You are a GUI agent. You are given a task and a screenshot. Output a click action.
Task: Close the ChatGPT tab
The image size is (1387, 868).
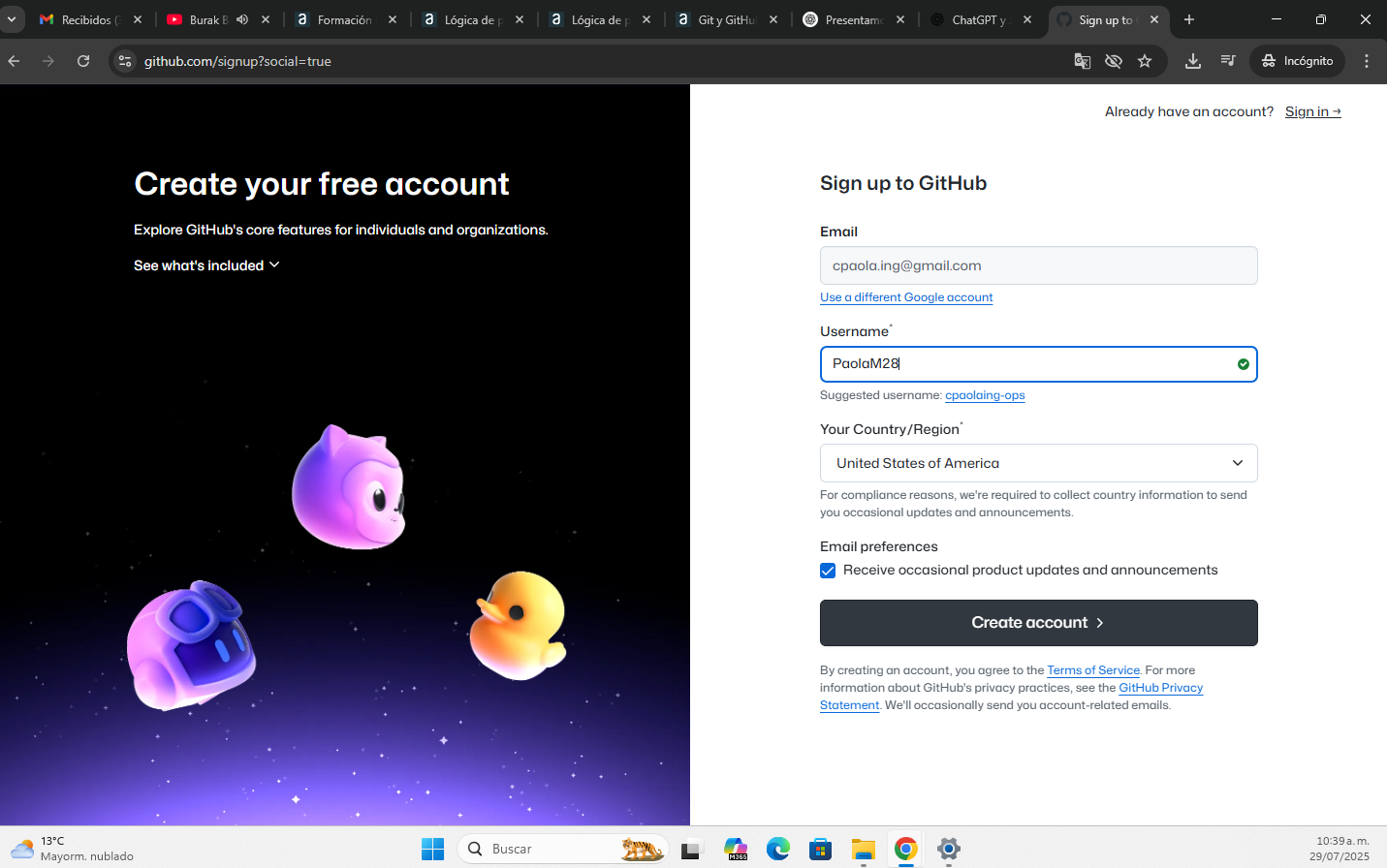tap(1027, 19)
